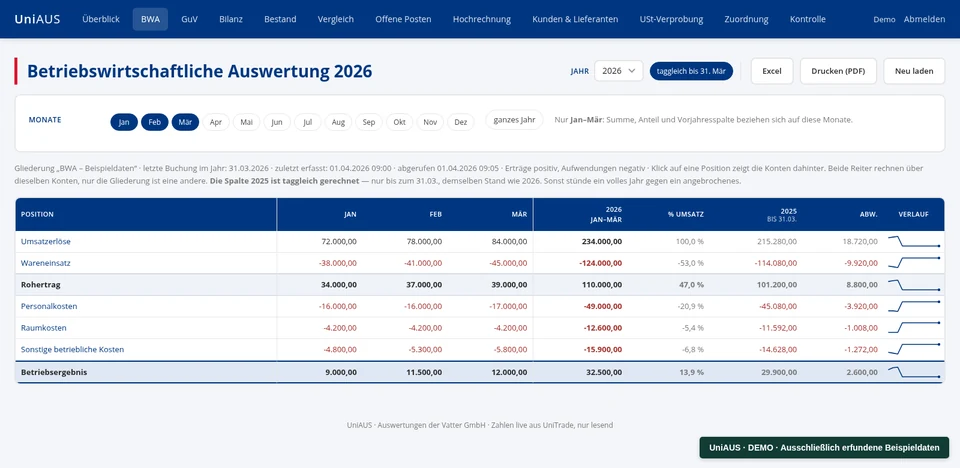Toggle the 'taggleich bis 31. Mär' pill
Viewport: 960px width, 468px height.
point(691,71)
